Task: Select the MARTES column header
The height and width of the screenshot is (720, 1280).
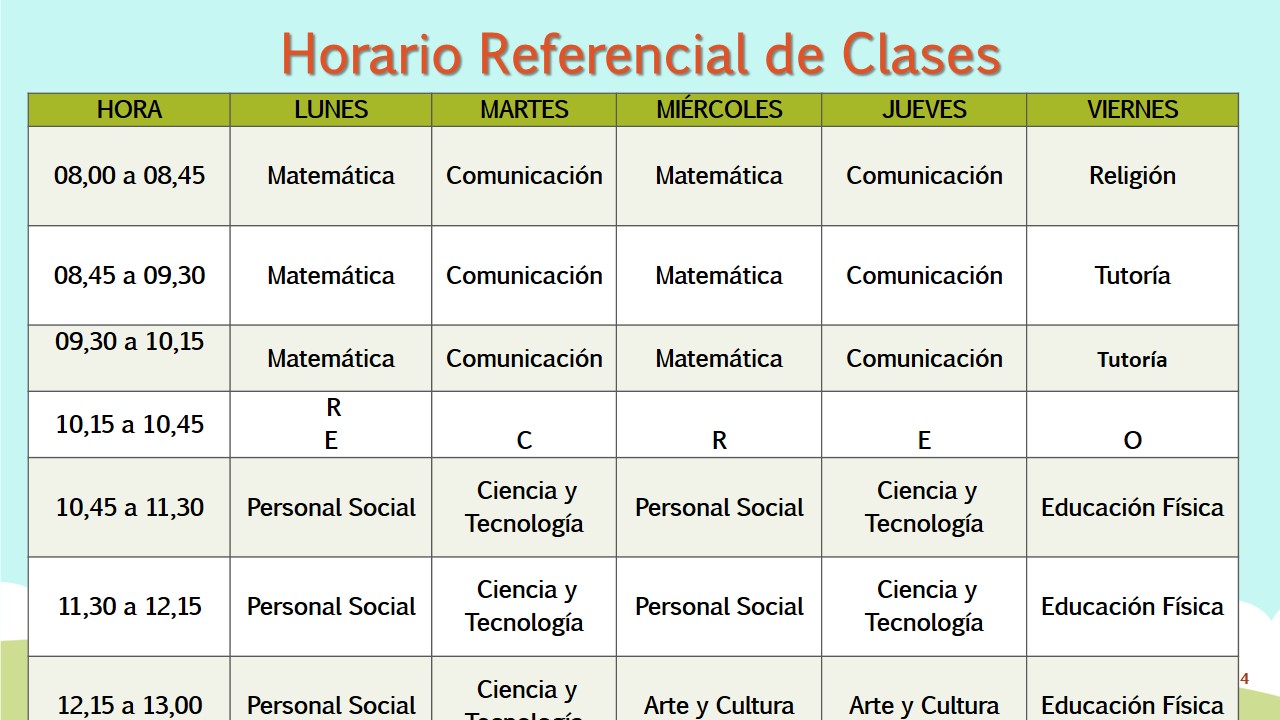Action: coord(524,110)
